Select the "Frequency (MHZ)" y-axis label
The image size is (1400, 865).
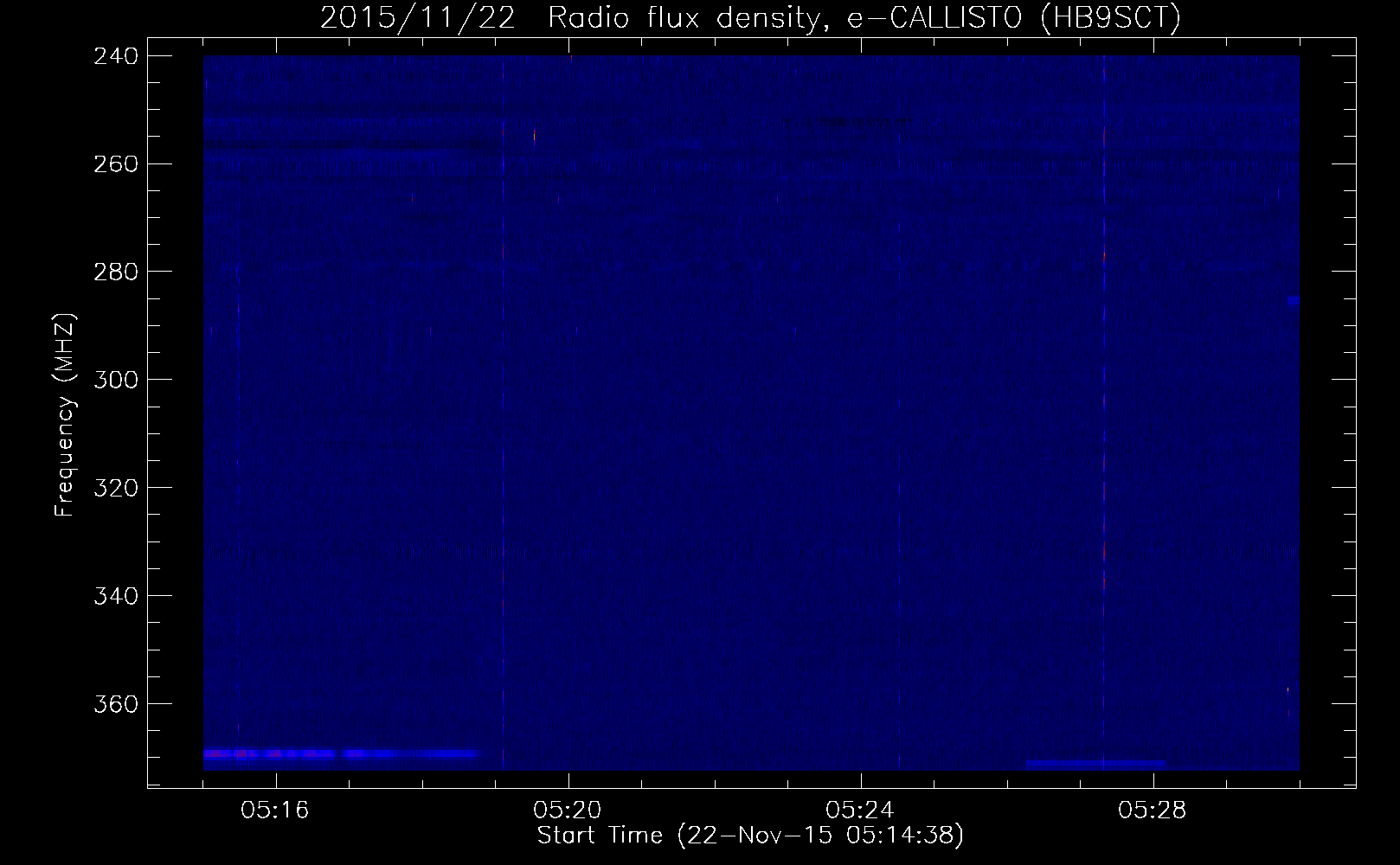tap(65, 415)
